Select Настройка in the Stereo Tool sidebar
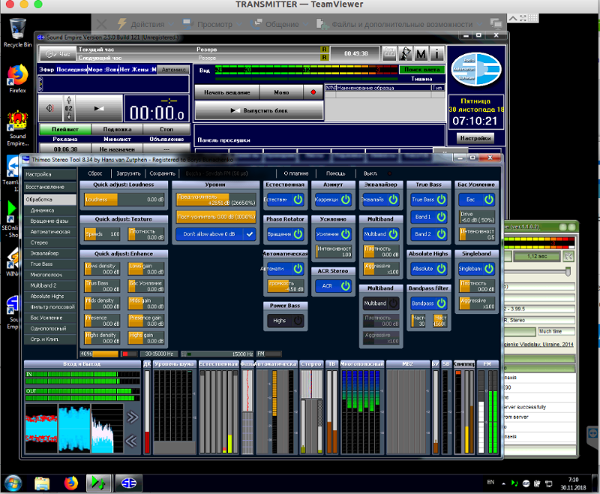 point(50,174)
